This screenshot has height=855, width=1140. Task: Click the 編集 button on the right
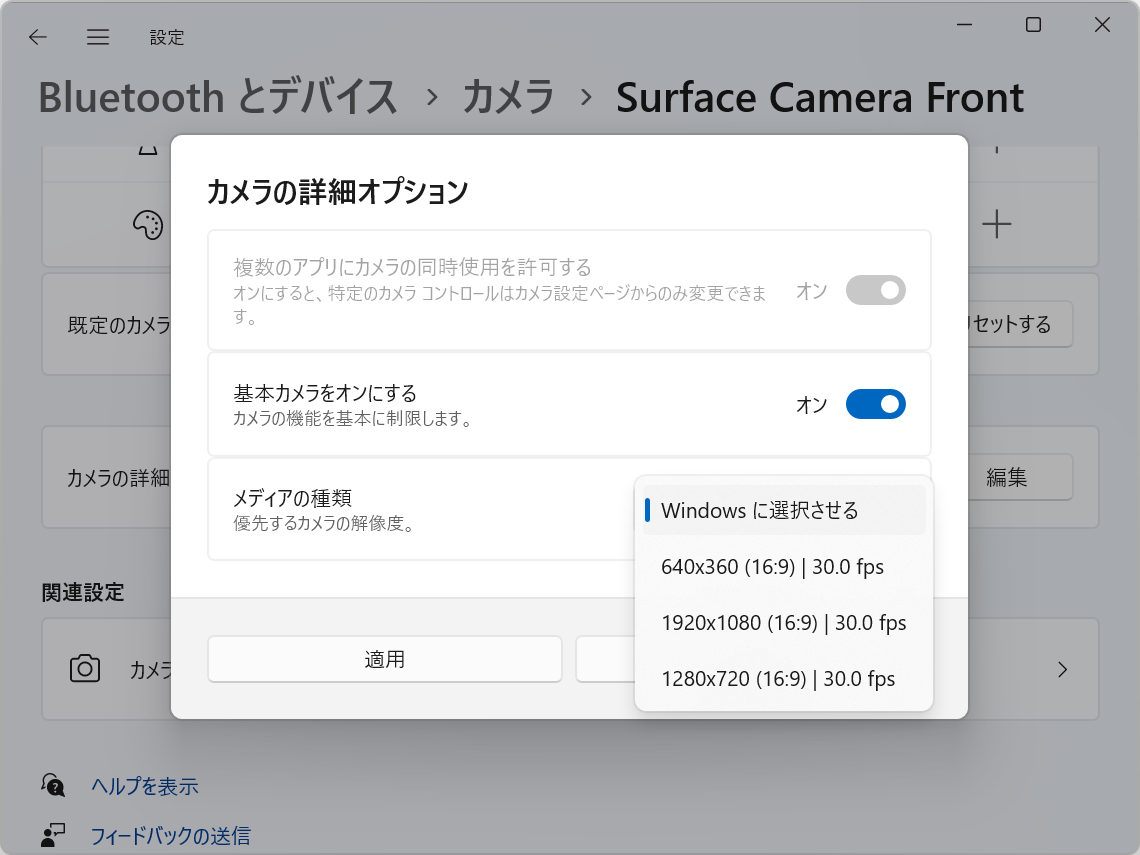click(1019, 477)
